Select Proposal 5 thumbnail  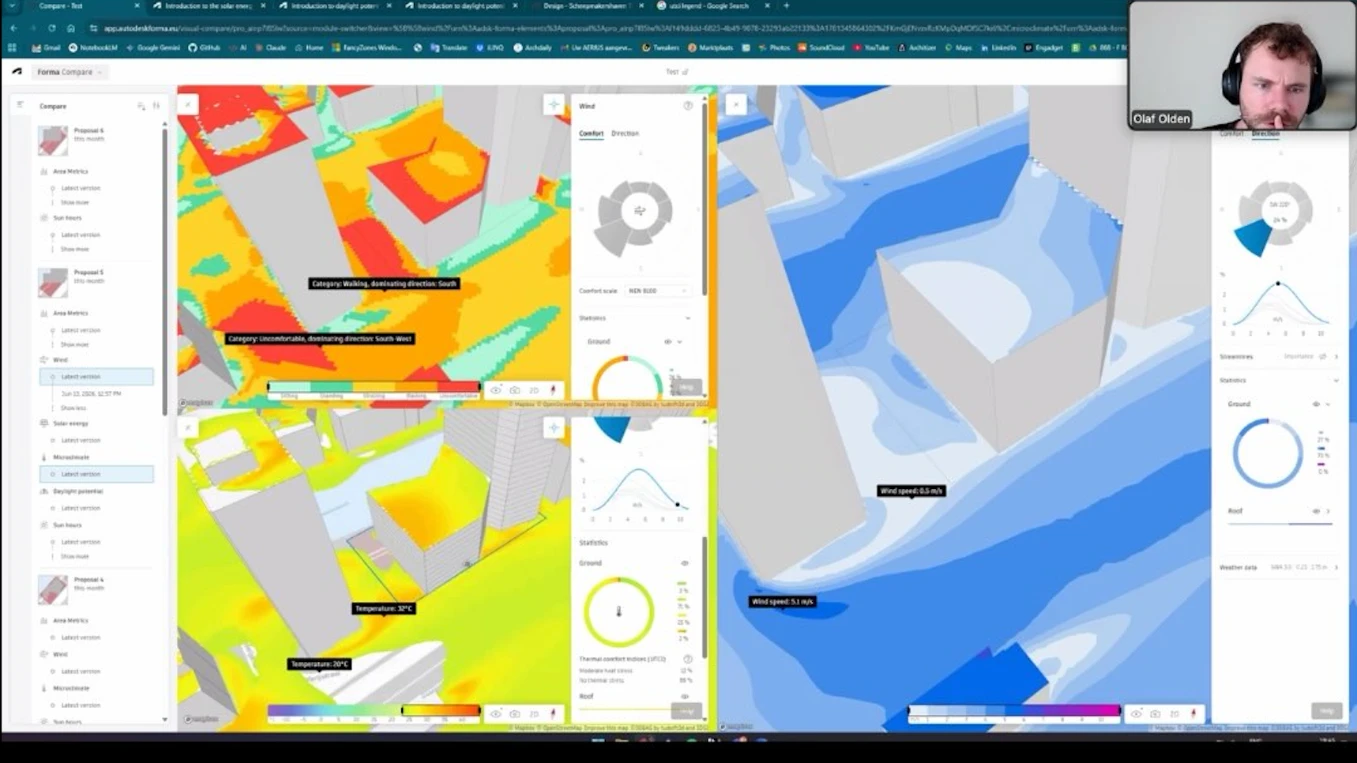(x=53, y=282)
